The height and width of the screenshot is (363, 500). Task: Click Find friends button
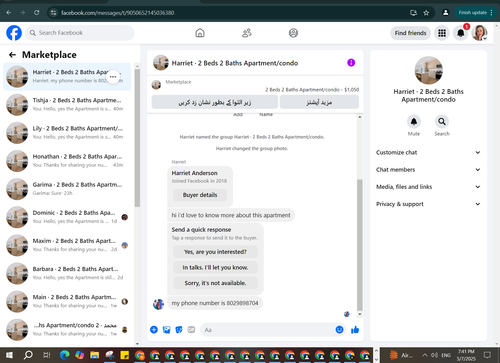pyautogui.click(x=410, y=33)
